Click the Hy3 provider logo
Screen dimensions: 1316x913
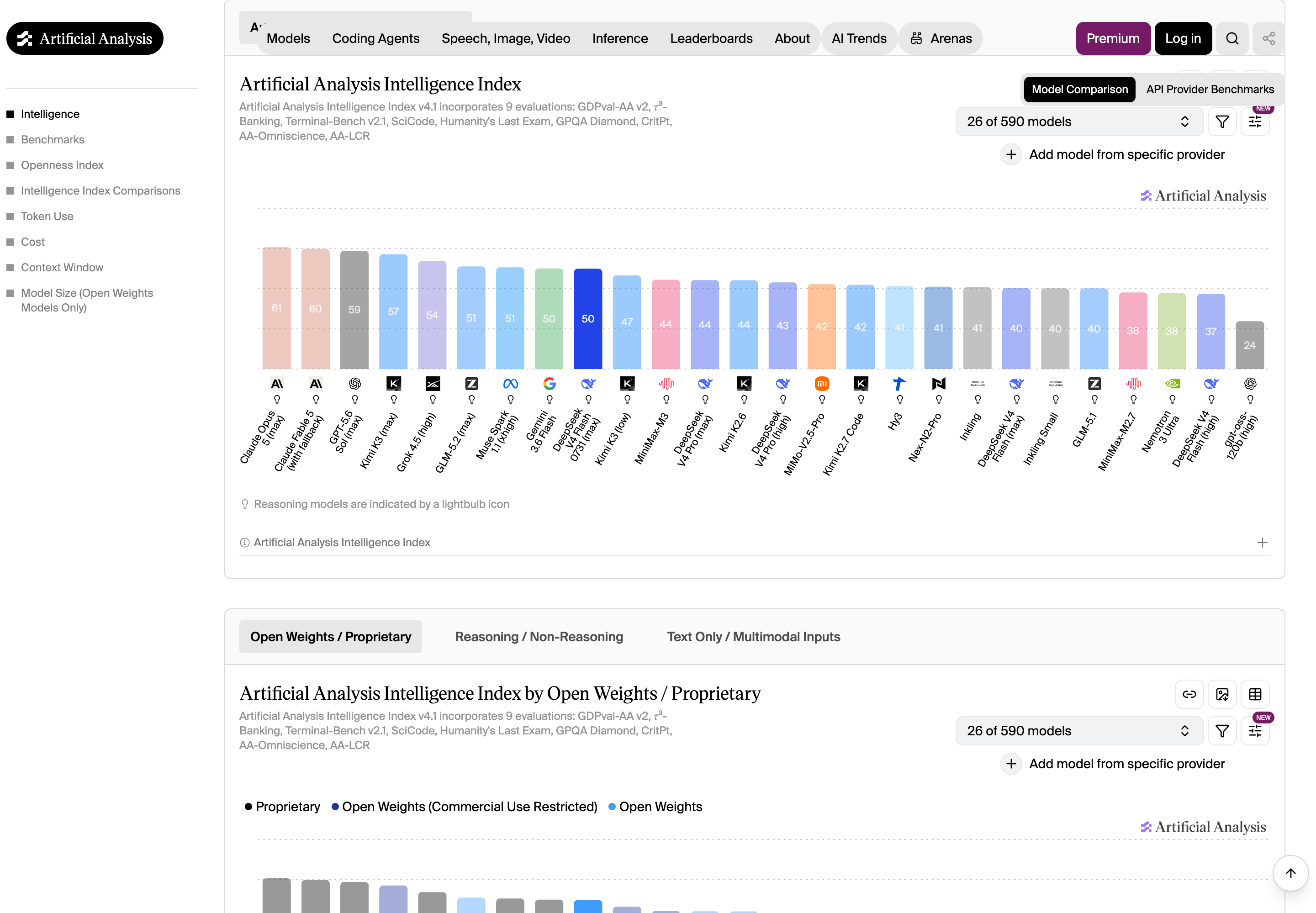[x=899, y=384]
